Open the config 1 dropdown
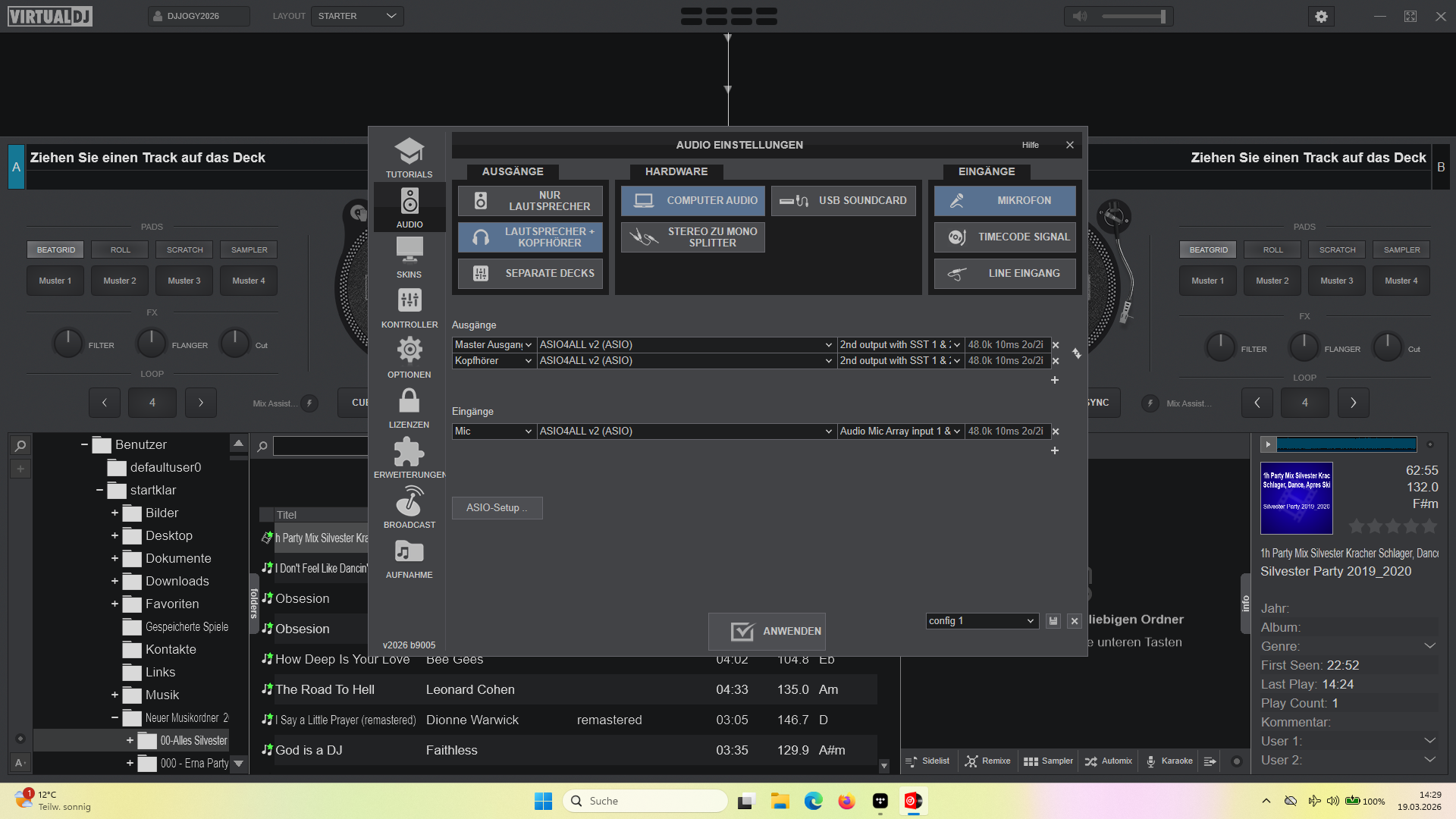 (x=981, y=621)
